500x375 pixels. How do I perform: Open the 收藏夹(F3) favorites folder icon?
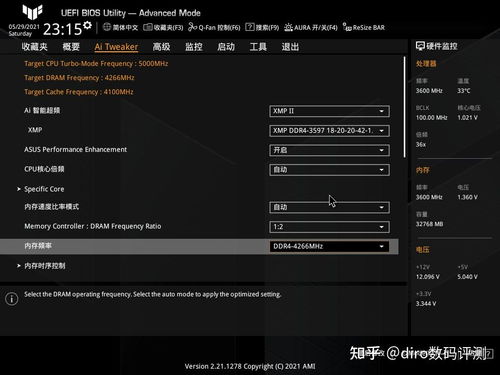(148, 27)
